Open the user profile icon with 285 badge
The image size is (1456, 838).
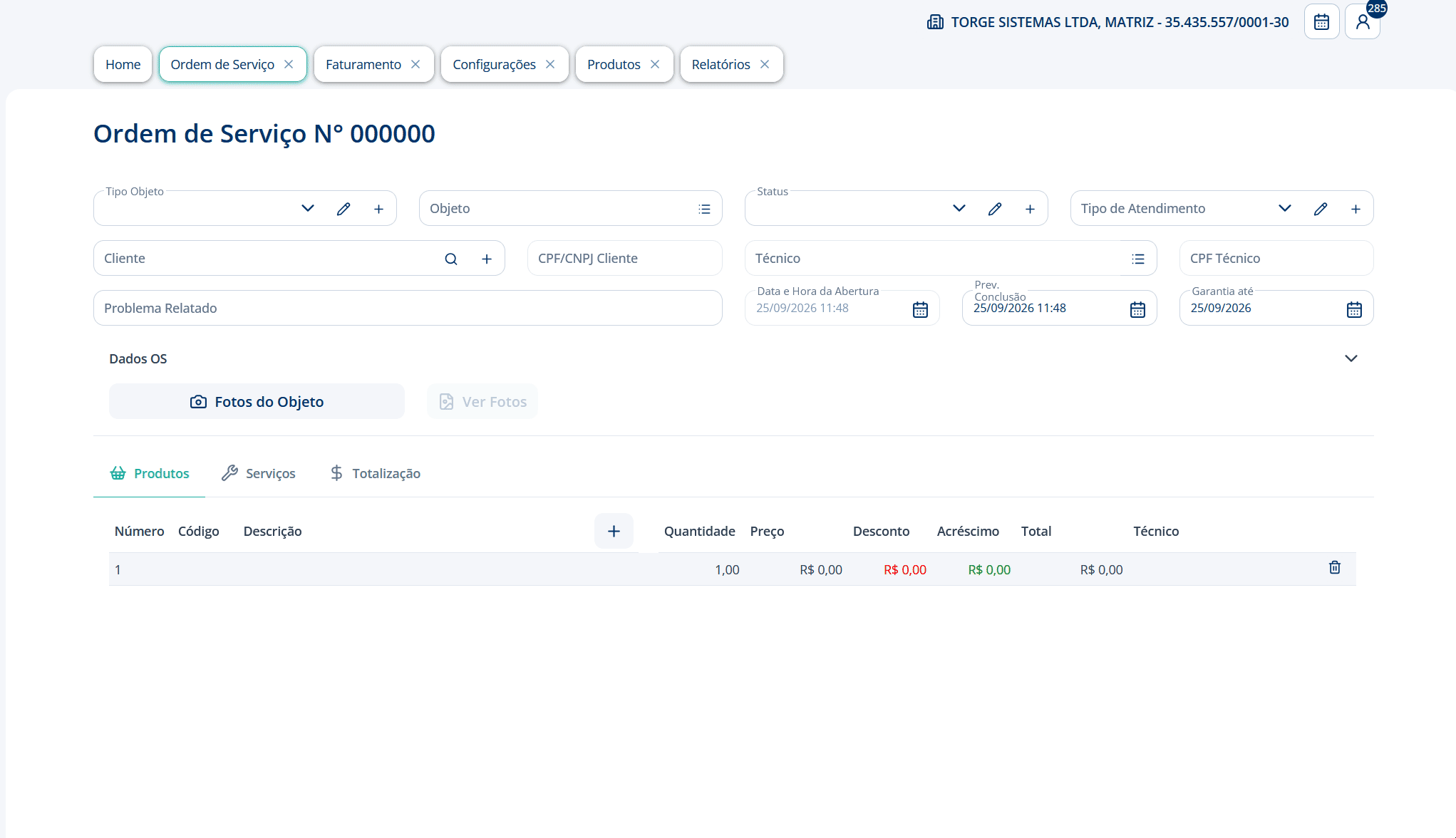point(1363,22)
